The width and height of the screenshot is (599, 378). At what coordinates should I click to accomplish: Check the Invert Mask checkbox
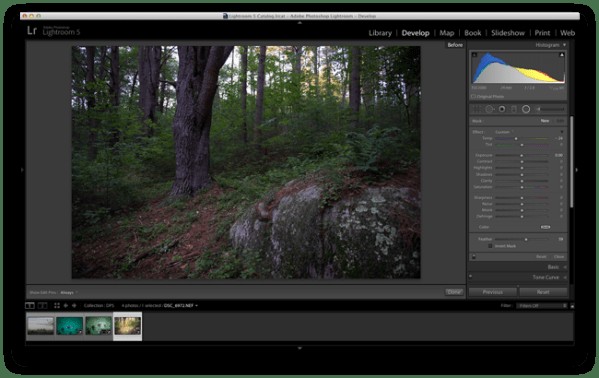point(490,246)
